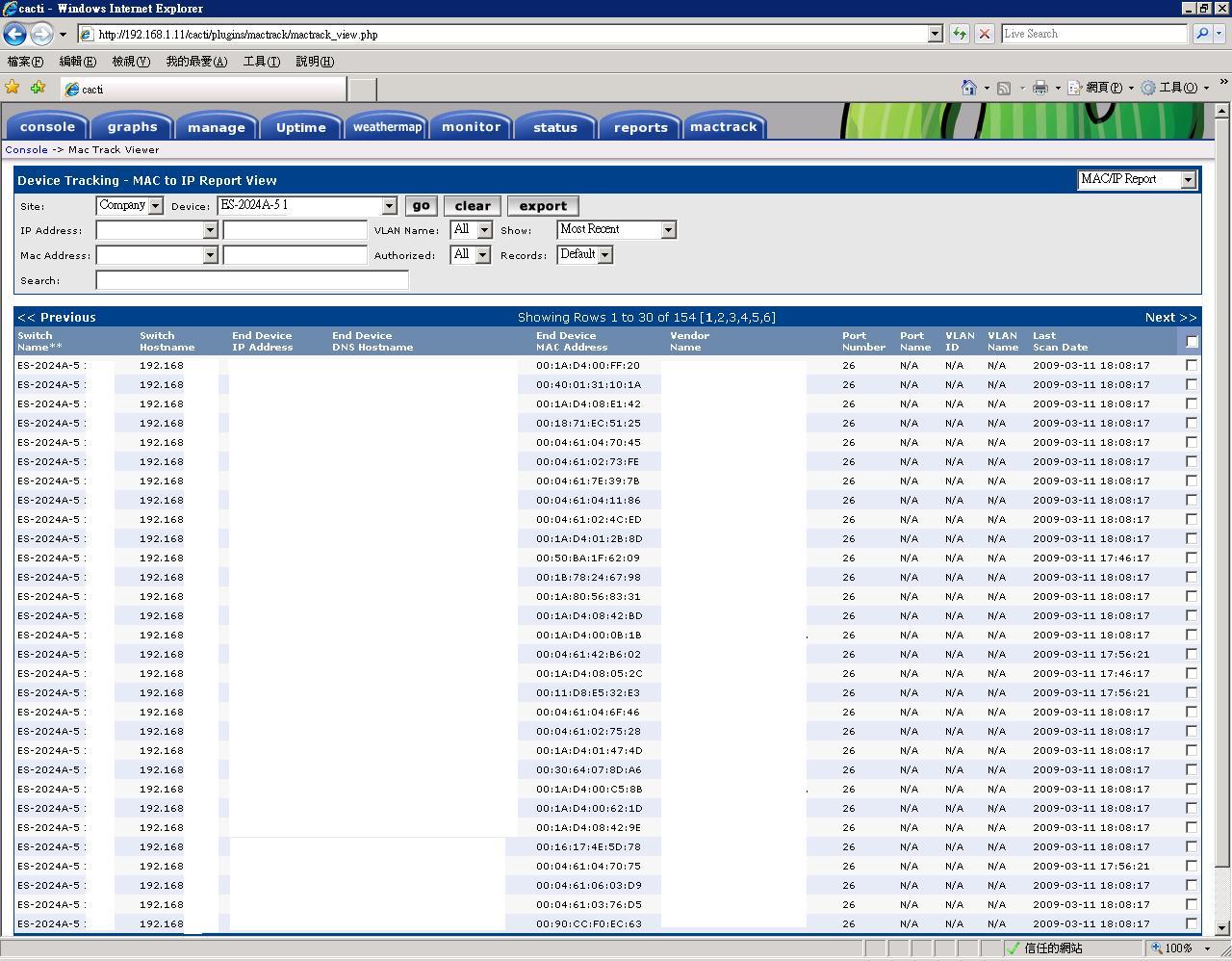
Task: Open the Show Most Recent dropdown
Action: [617, 229]
